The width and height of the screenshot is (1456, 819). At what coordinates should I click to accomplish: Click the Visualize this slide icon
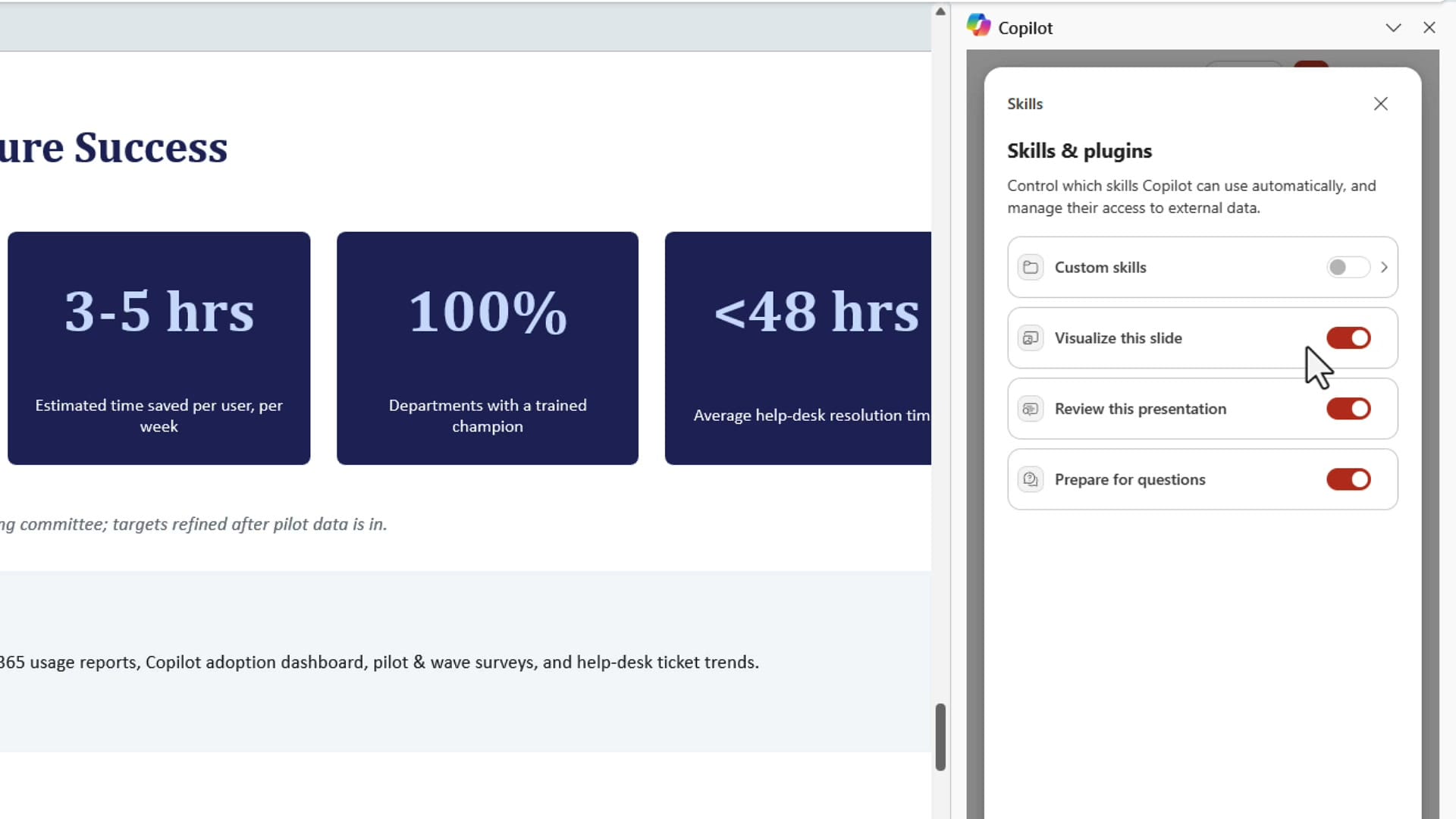[x=1031, y=338]
